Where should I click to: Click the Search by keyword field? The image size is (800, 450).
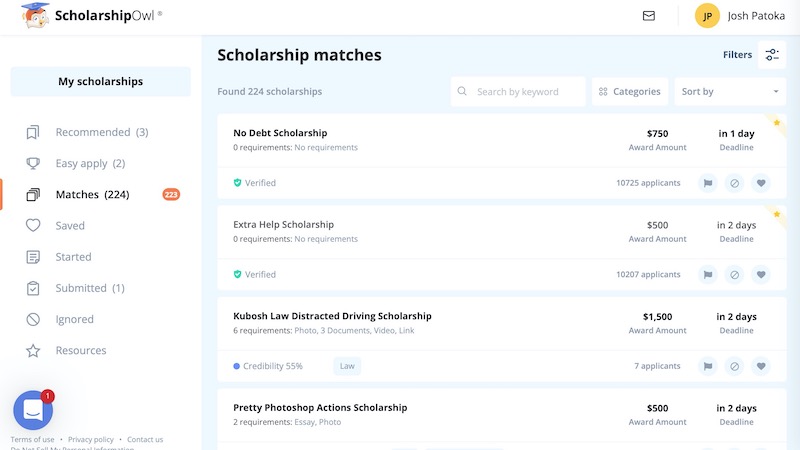pyautogui.click(x=518, y=92)
